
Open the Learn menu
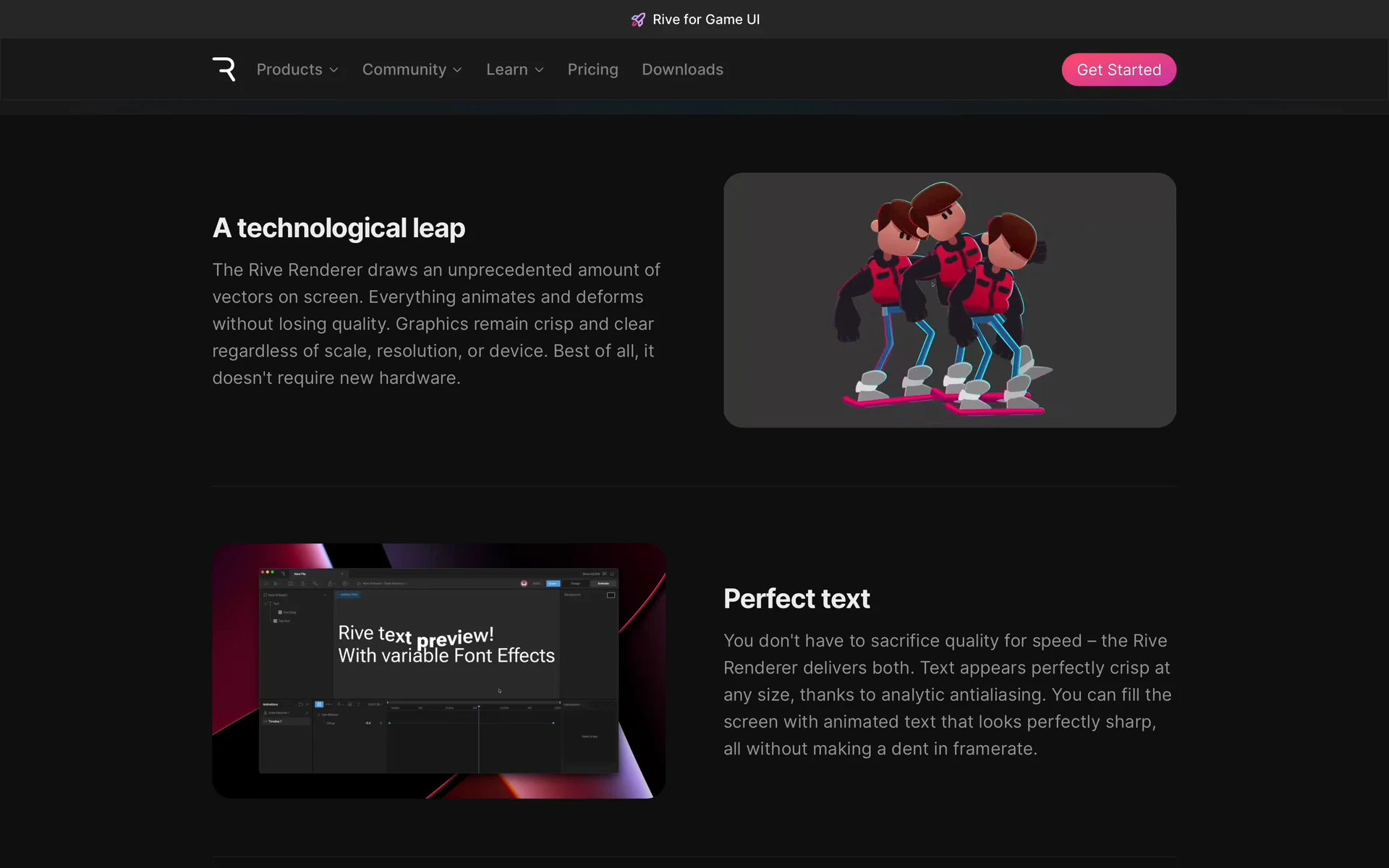coord(506,69)
